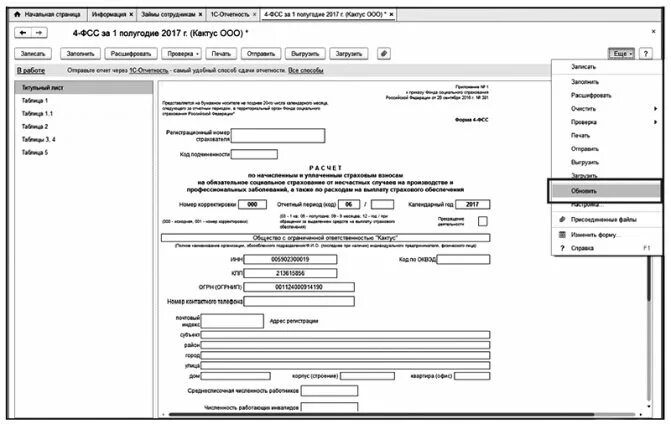
Task: Click the ИНН field
Action: (x=290, y=259)
